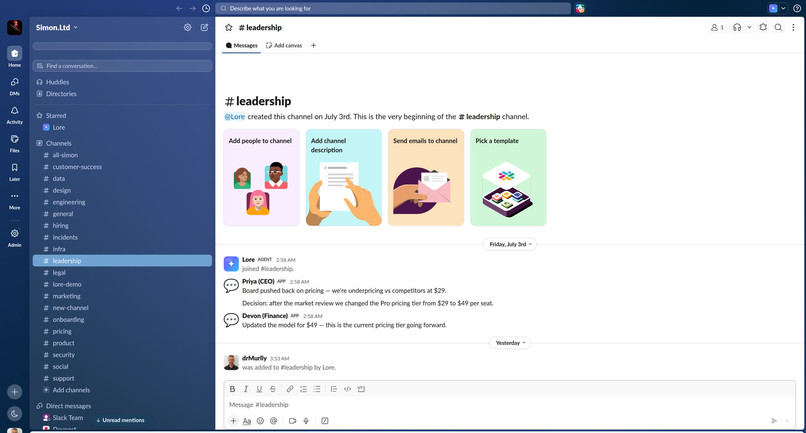The width and height of the screenshot is (806, 433).
Task: Open the Home view in sidebar
Action: 14,57
